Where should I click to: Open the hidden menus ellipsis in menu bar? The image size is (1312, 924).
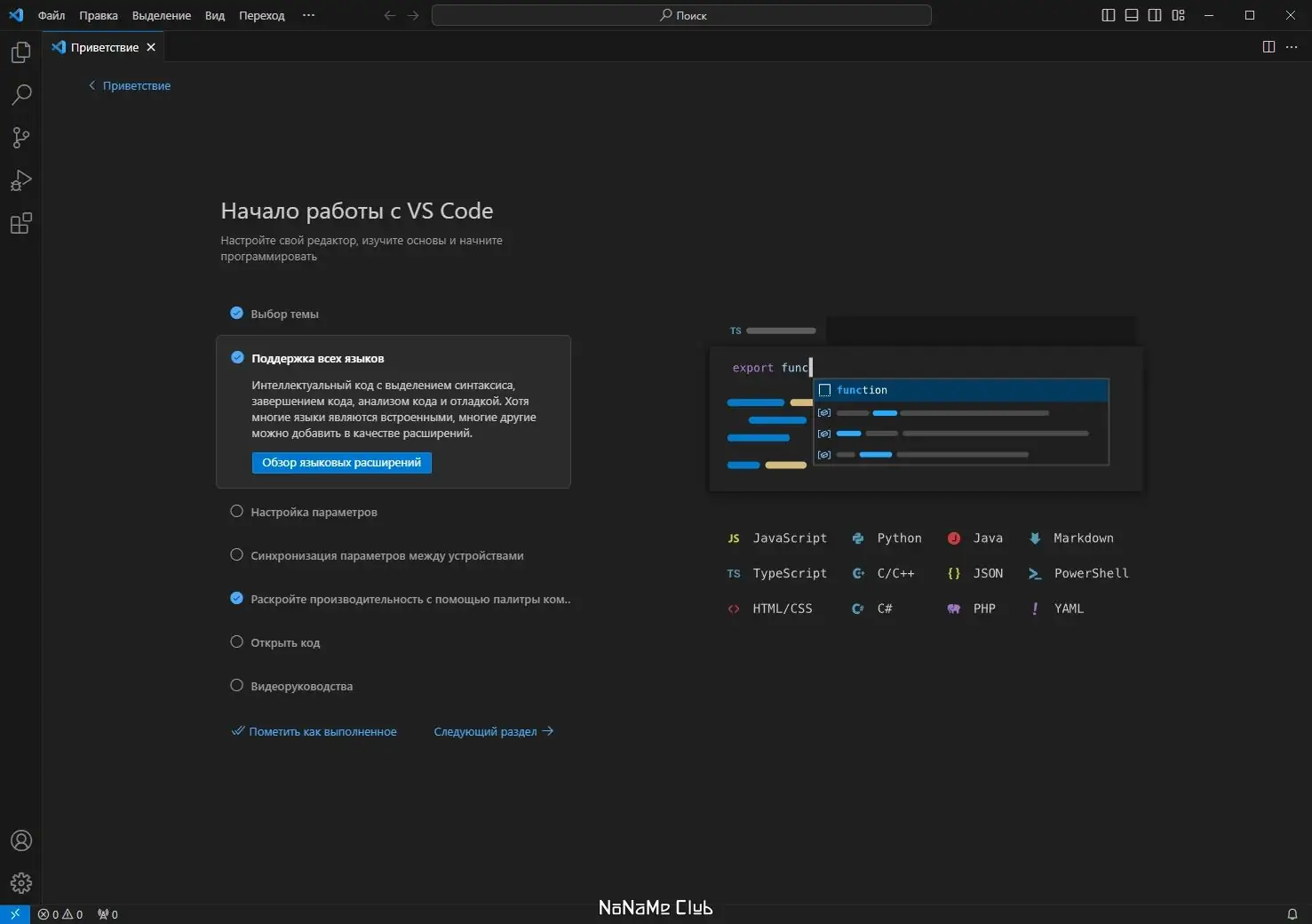pos(308,15)
